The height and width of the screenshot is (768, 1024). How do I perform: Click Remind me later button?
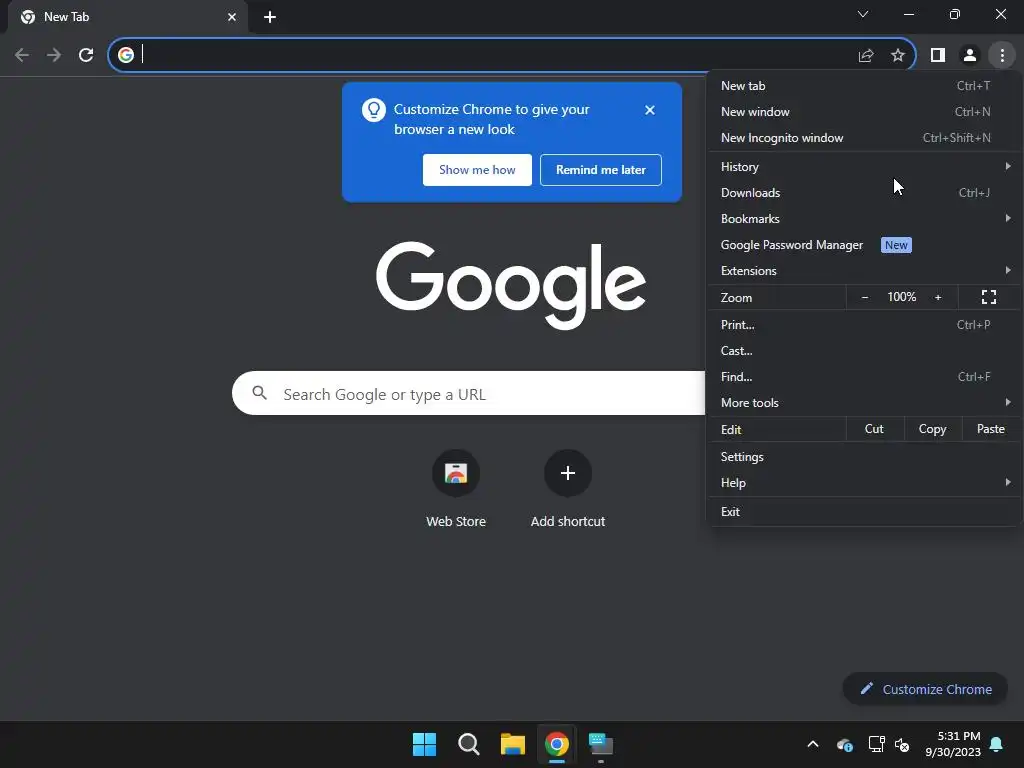(601, 170)
